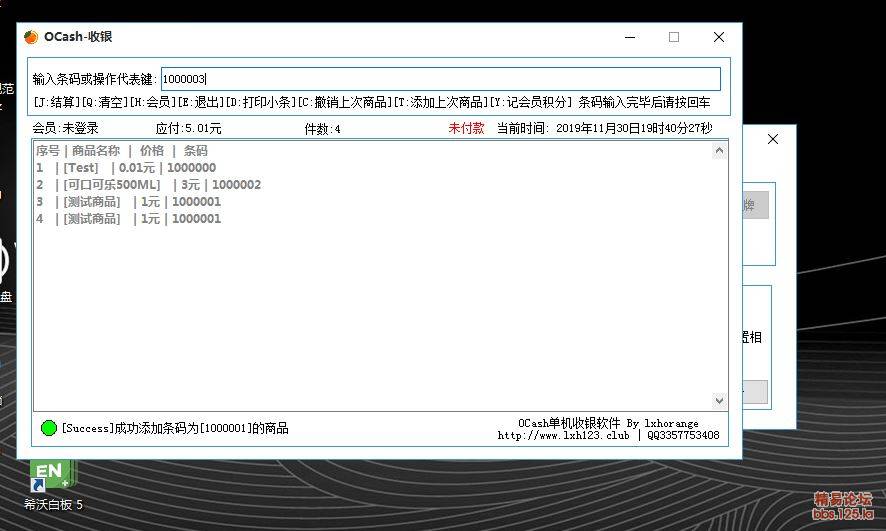Click the barcode input field containing 1000003

point(440,79)
